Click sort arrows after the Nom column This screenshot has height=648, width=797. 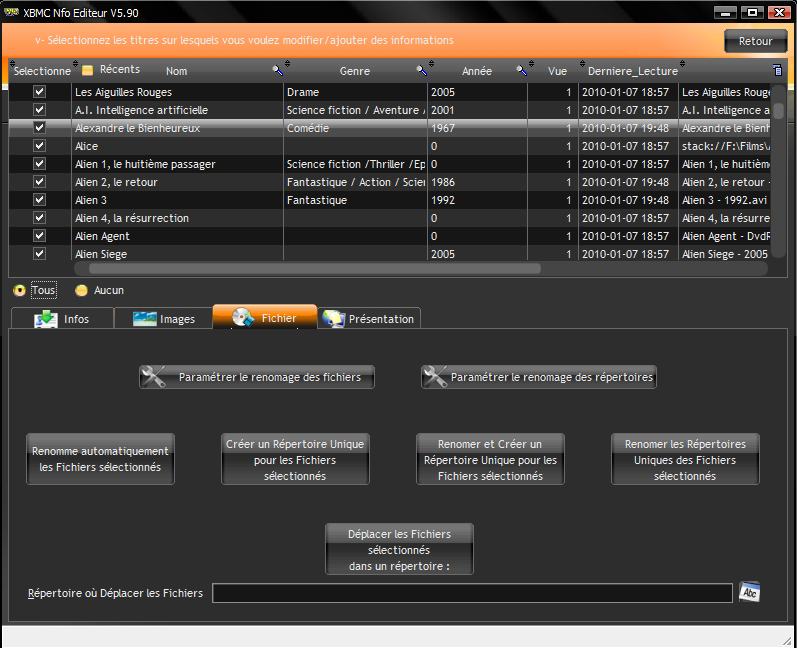tap(288, 64)
